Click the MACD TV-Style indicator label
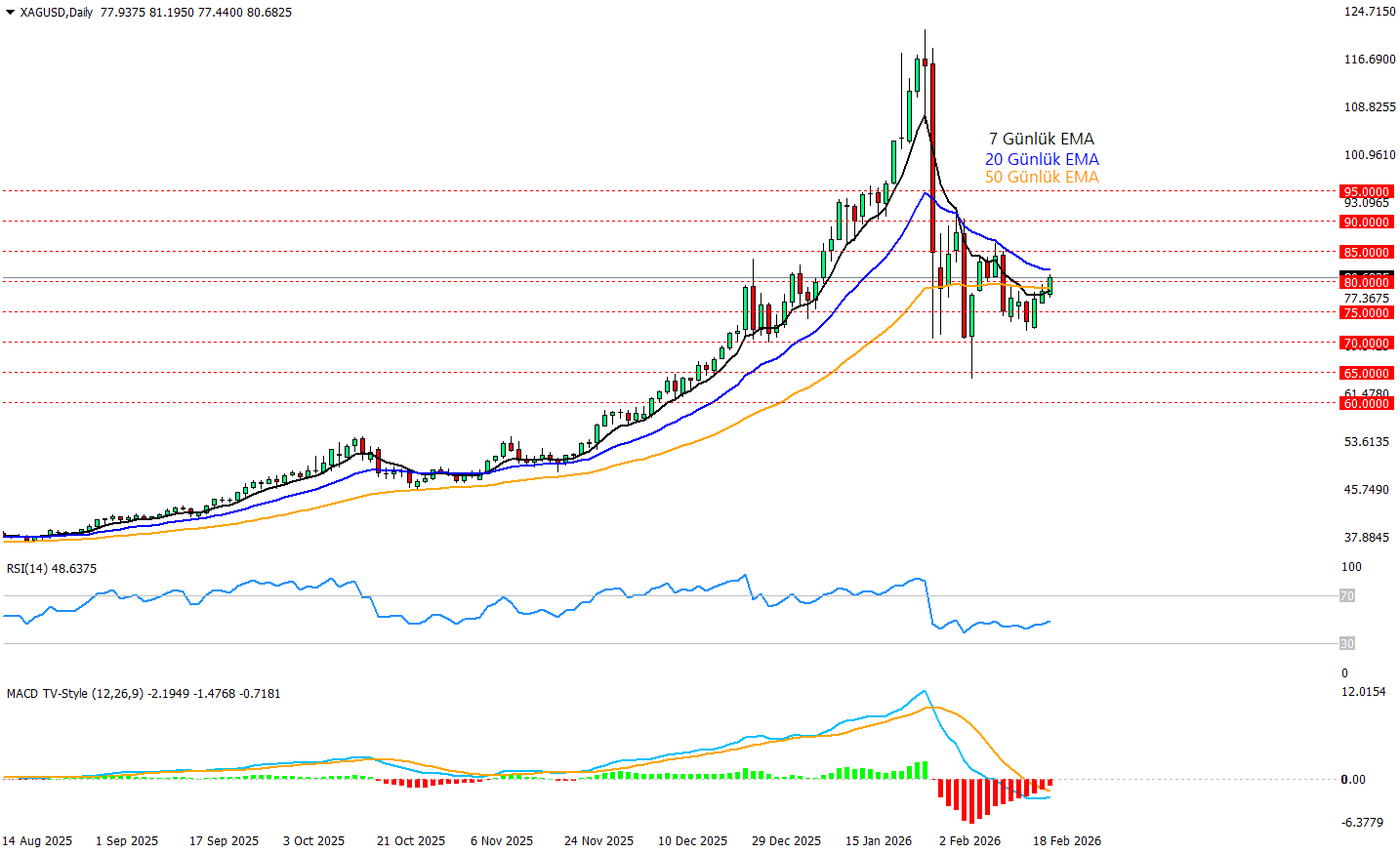The height and width of the screenshot is (853, 1400). coord(143,694)
